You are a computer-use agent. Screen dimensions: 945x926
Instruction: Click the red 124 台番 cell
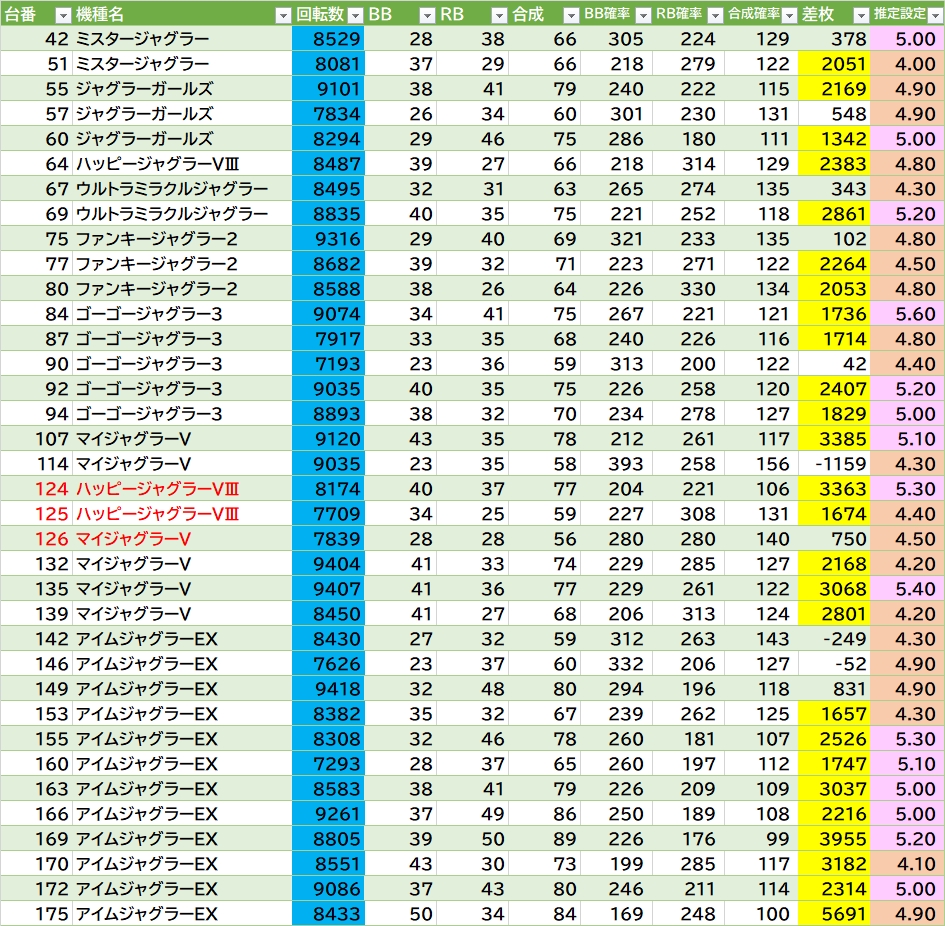tap(36, 489)
